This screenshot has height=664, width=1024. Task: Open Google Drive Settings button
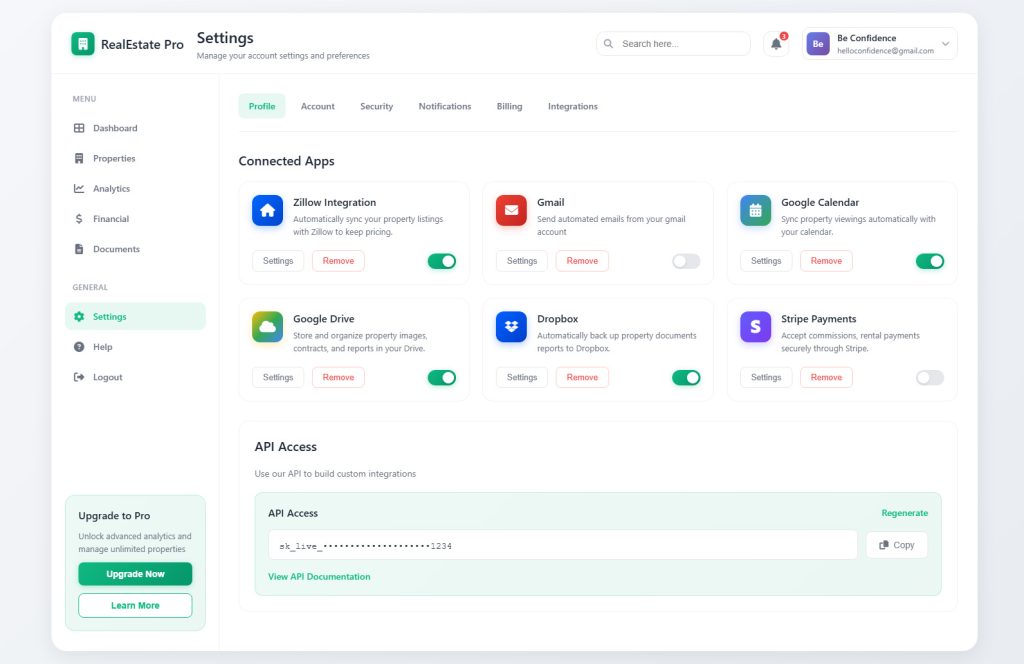(278, 377)
